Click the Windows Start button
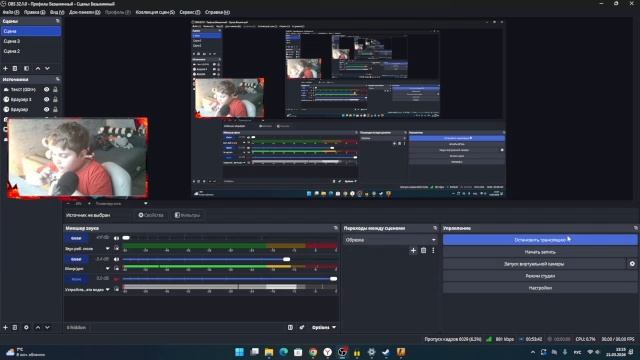The height and width of the screenshot is (360, 640). tap(240, 352)
